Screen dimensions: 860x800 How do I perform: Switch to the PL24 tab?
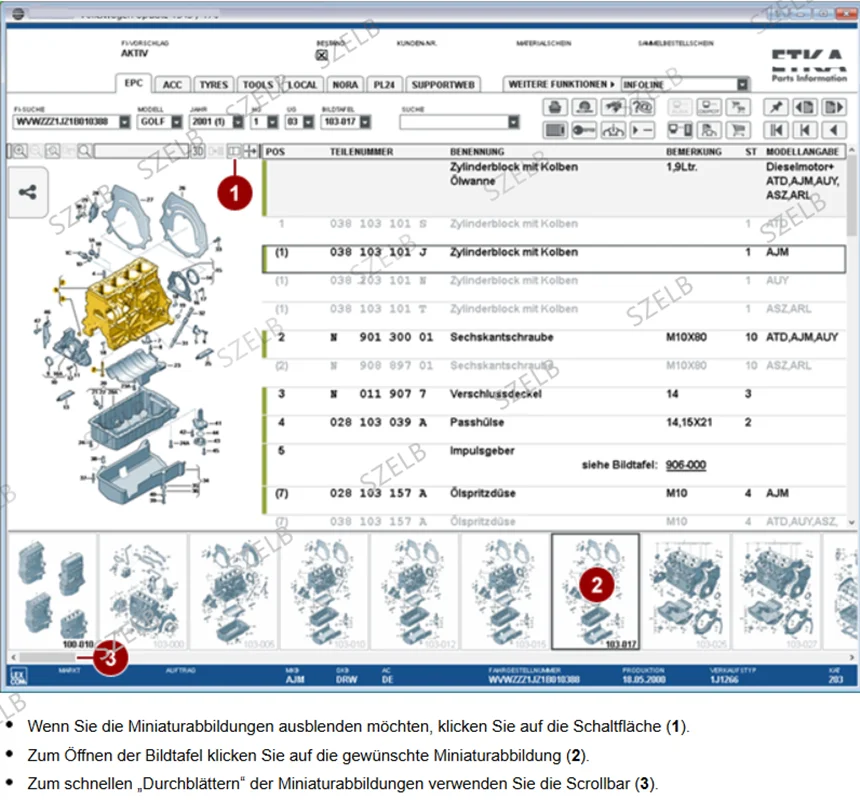(384, 85)
